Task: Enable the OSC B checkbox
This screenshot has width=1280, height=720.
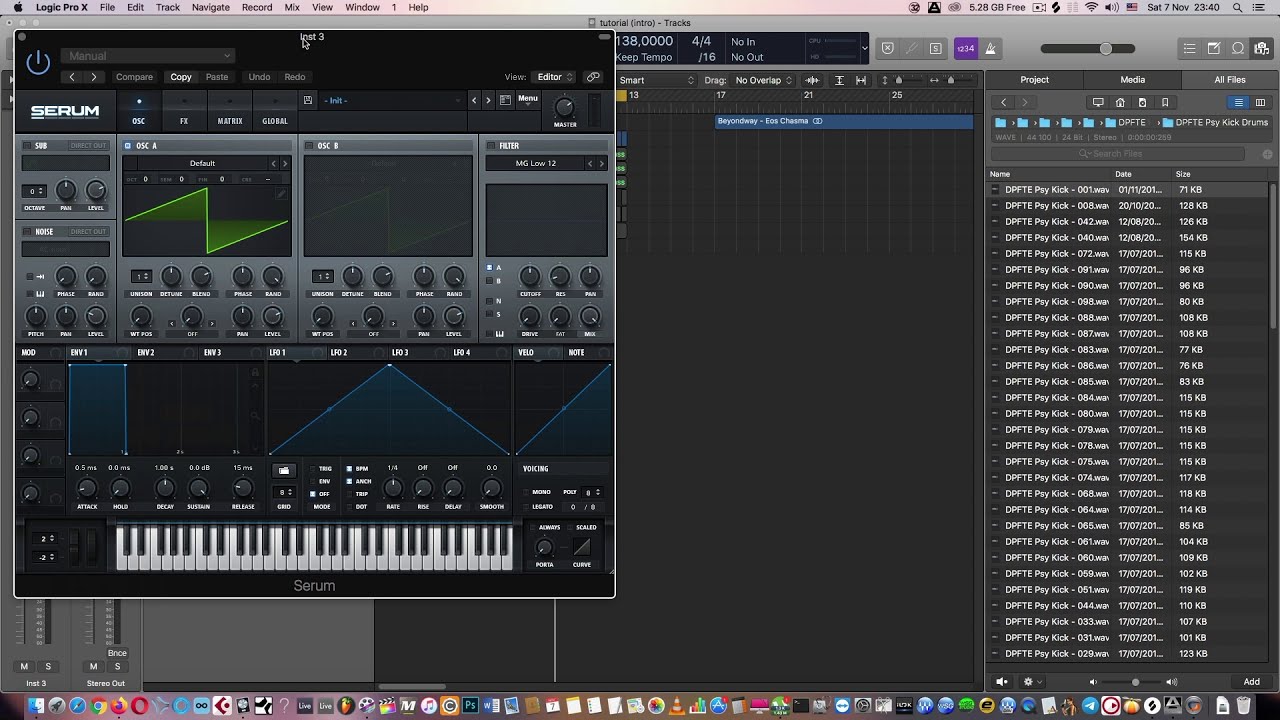Action: tap(310, 146)
